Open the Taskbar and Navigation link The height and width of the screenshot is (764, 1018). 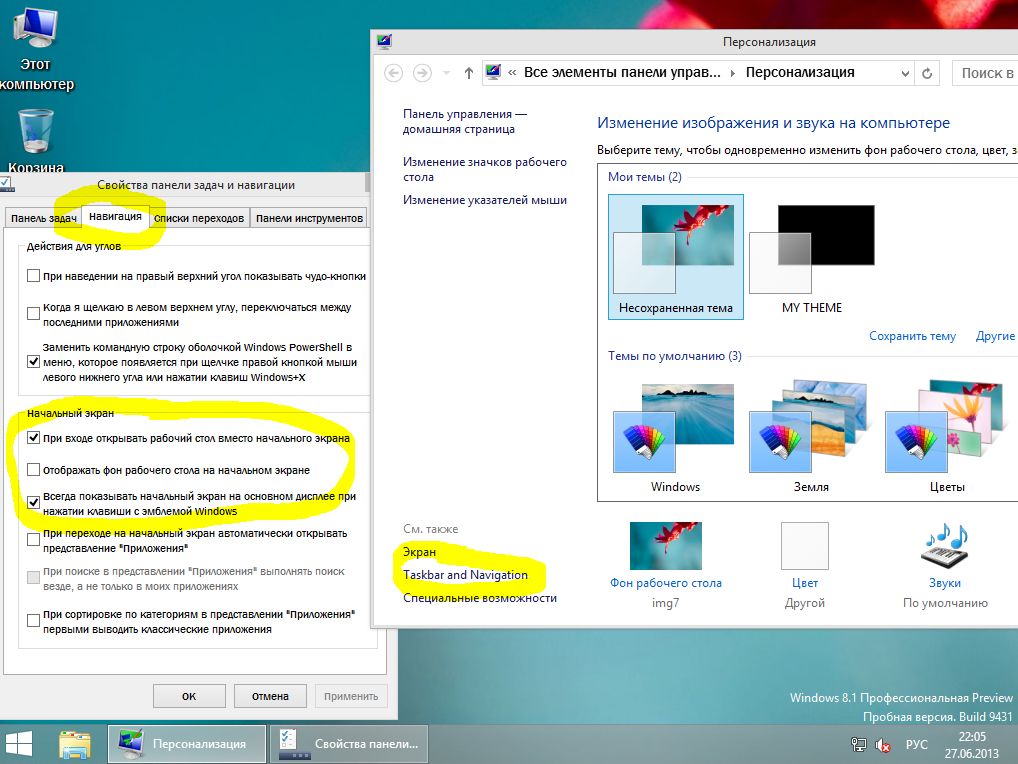point(465,575)
